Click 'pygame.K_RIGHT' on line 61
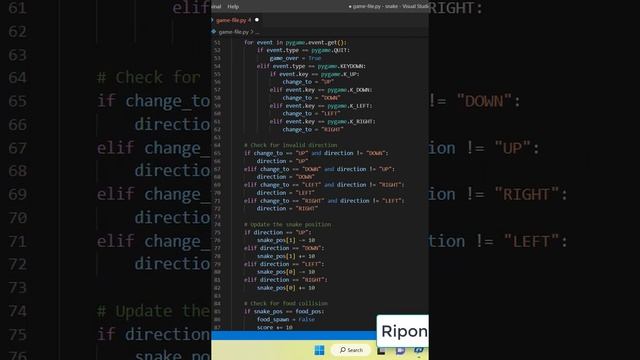The height and width of the screenshot is (360, 640). (351, 122)
